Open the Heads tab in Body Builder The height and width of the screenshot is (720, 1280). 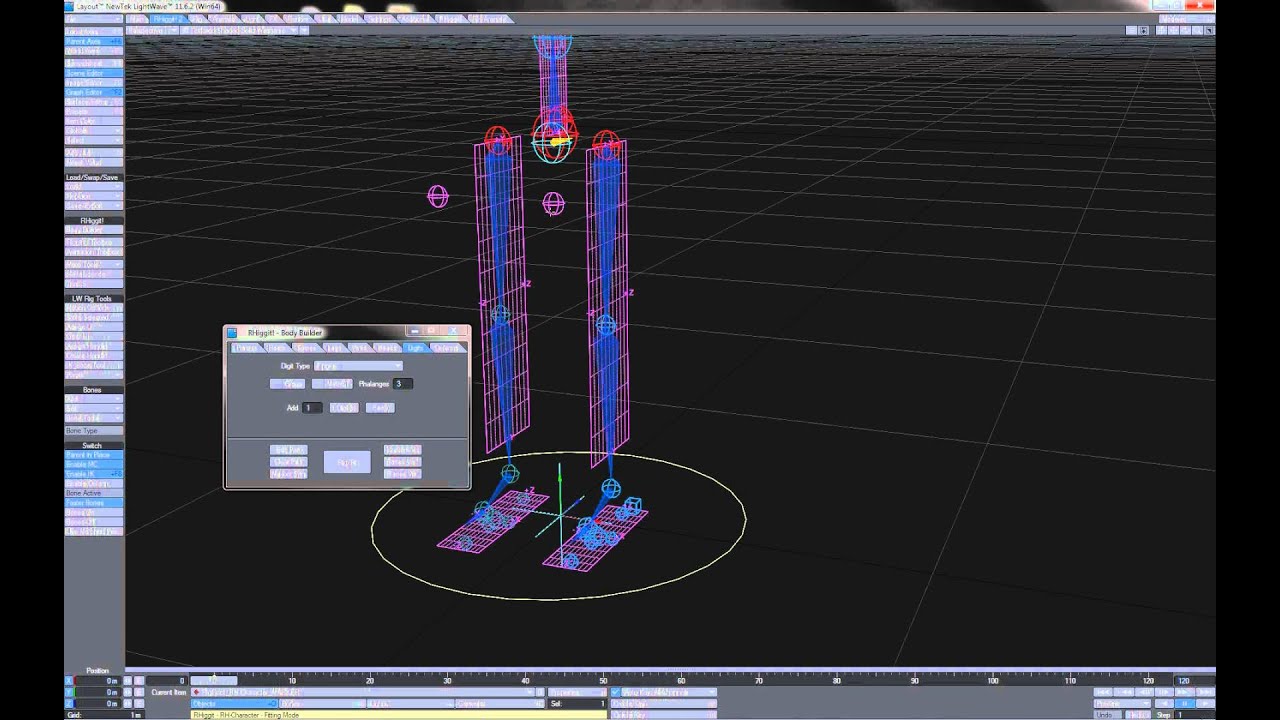pos(388,348)
